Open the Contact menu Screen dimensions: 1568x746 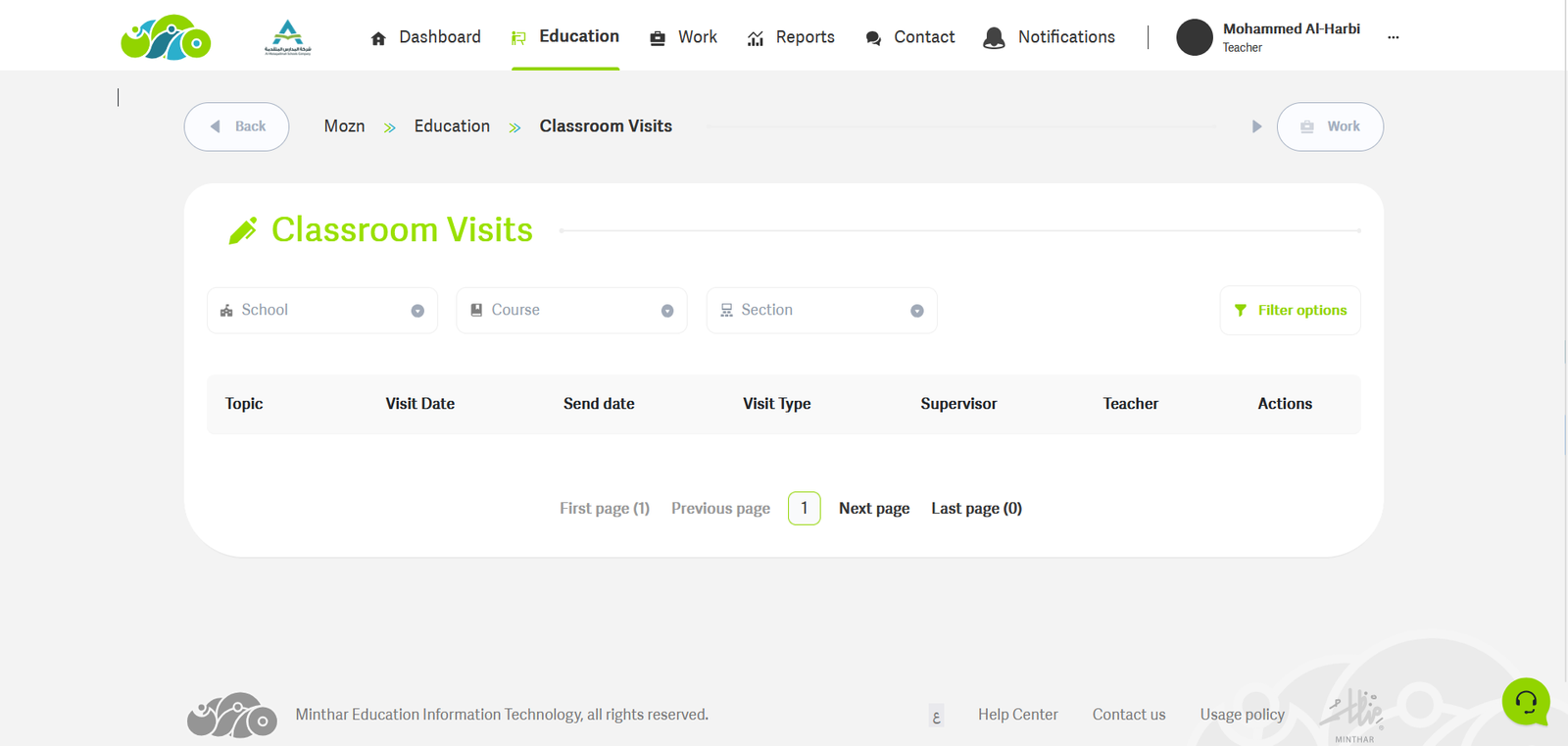(910, 37)
